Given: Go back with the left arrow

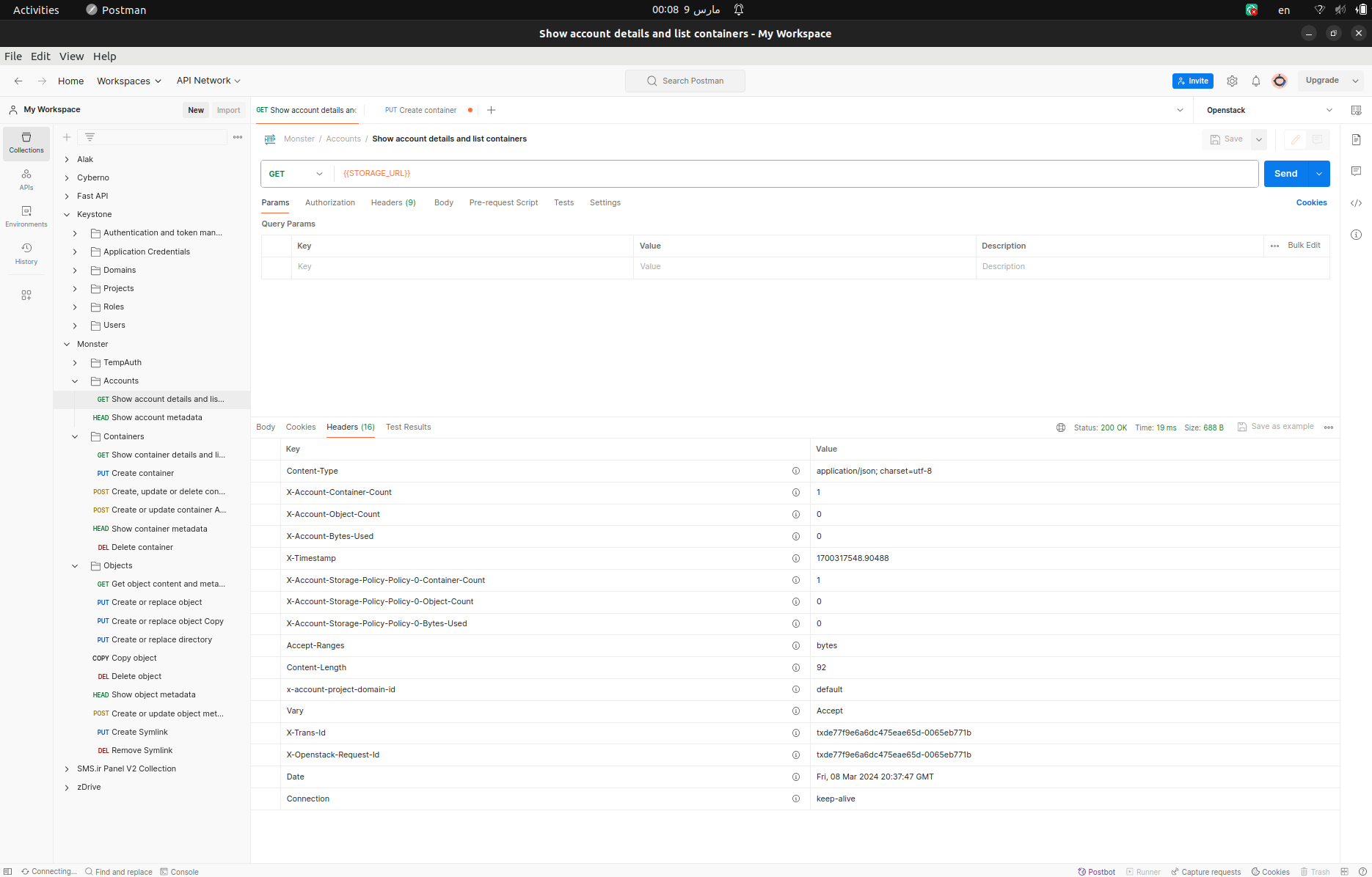Looking at the screenshot, I should [x=18, y=81].
